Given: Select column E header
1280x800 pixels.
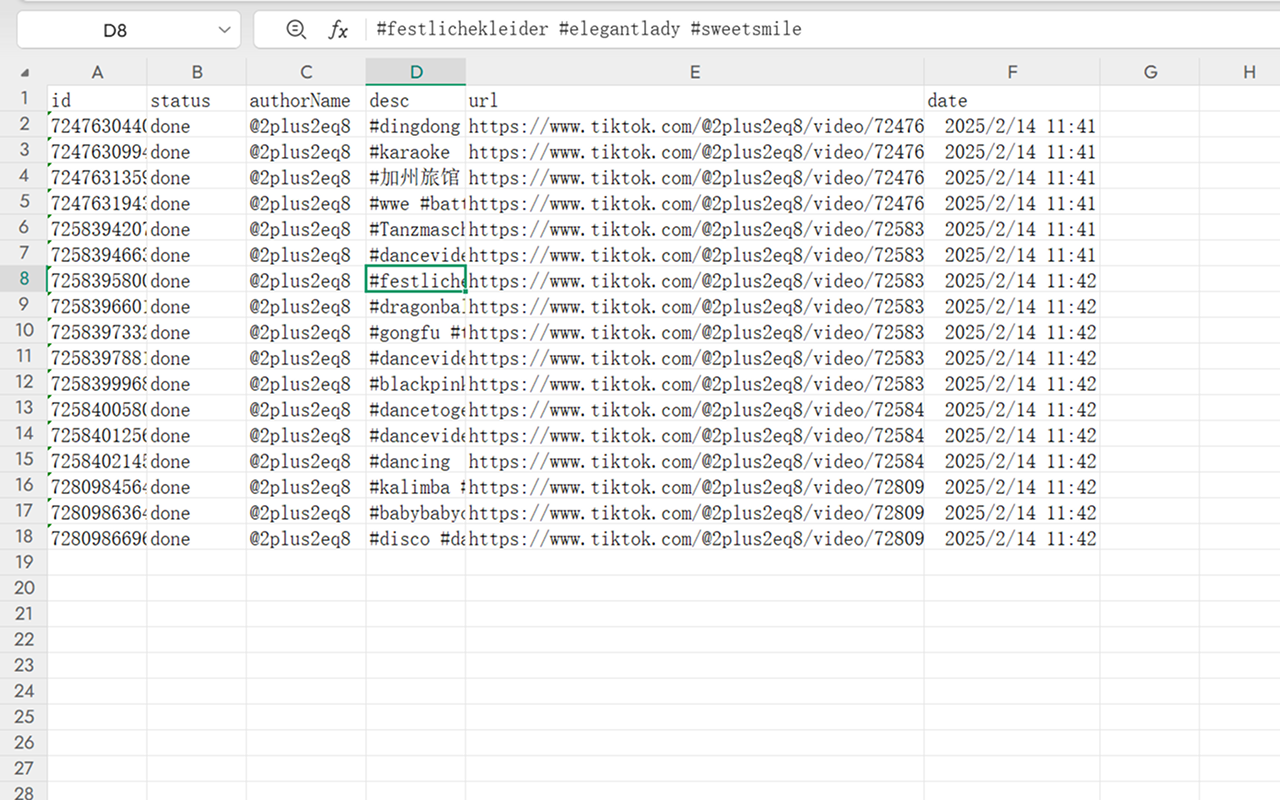Looking at the screenshot, I should click(x=694, y=72).
